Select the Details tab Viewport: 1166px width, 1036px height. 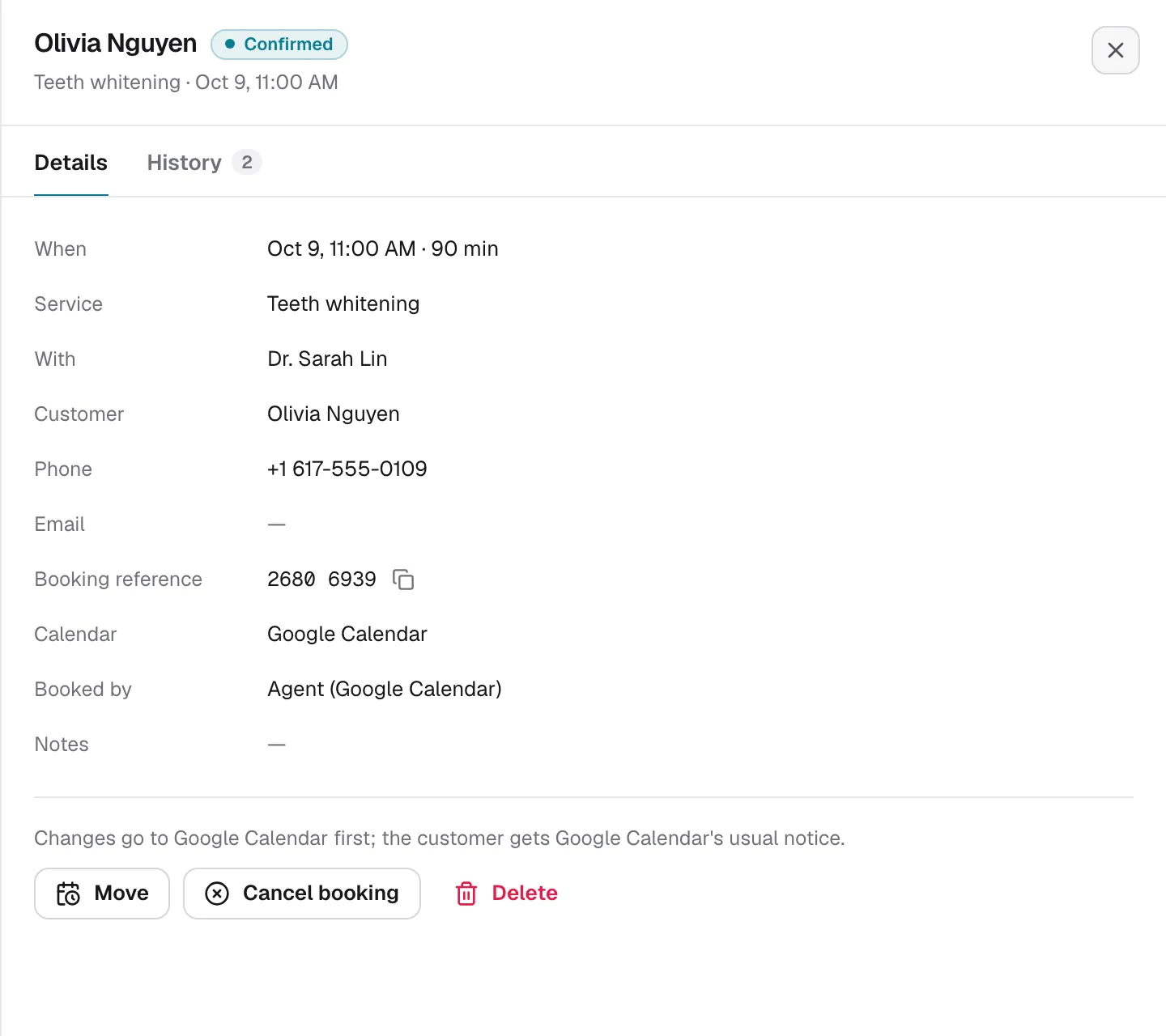(71, 163)
